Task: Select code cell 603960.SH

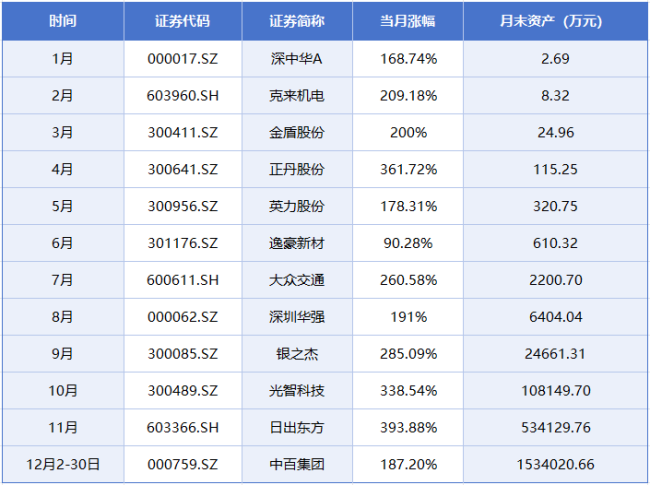Action: [x=183, y=96]
